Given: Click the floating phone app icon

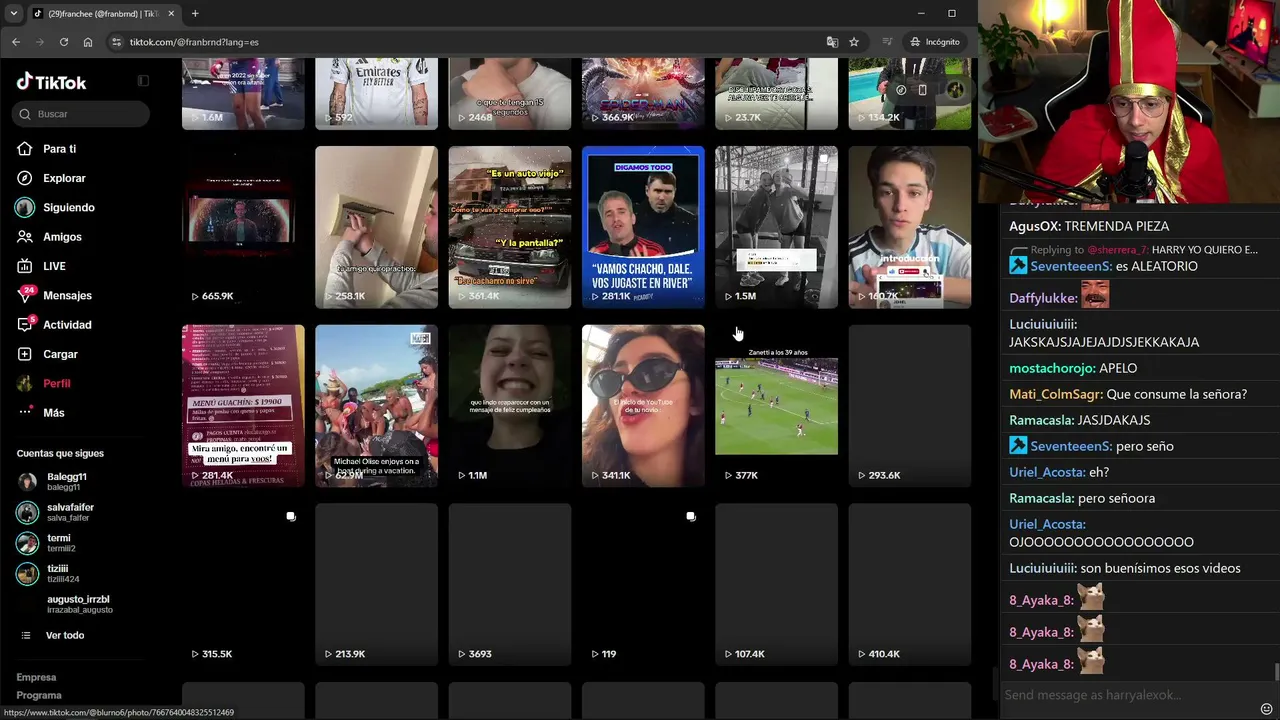Looking at the screenshot, I should (x=922, y=90).
